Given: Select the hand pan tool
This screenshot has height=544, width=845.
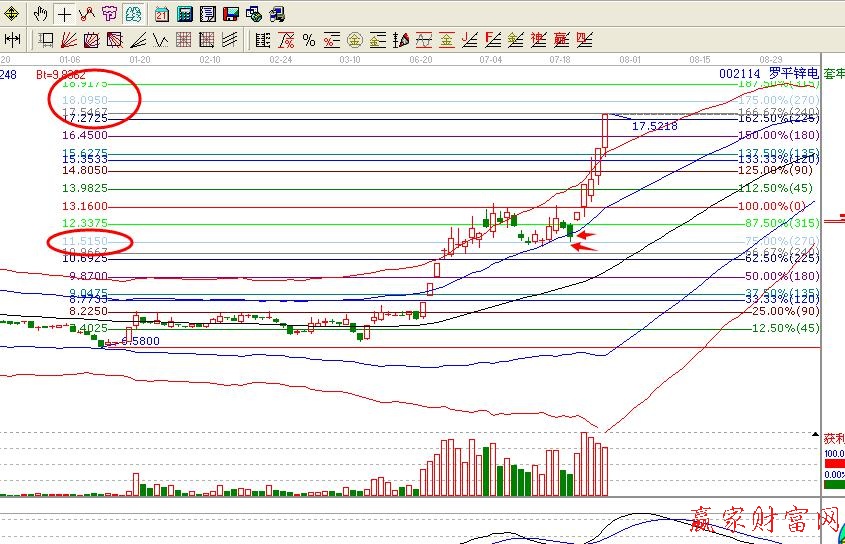Looking at the screenshot, I should pos(40,14).
